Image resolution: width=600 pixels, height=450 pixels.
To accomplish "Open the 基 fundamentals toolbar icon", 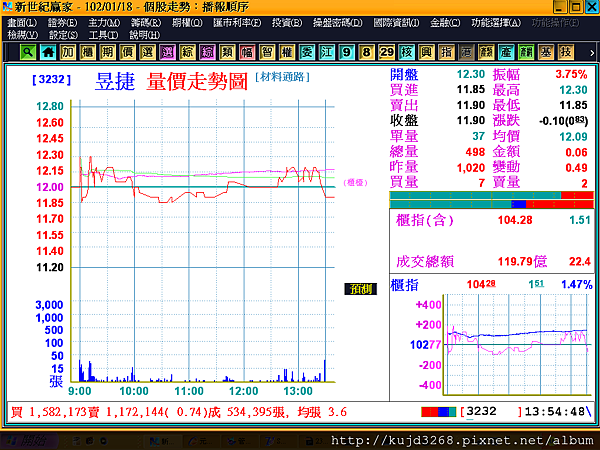I will coord(545,52).
